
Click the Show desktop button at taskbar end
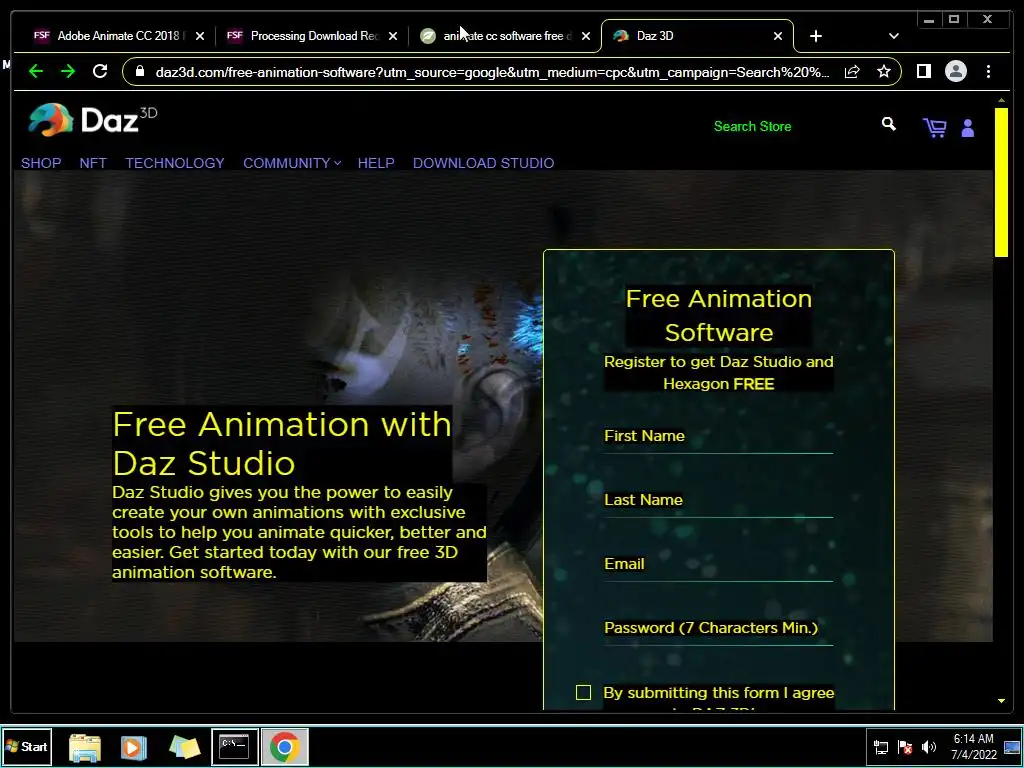[x=1013, y=746]
